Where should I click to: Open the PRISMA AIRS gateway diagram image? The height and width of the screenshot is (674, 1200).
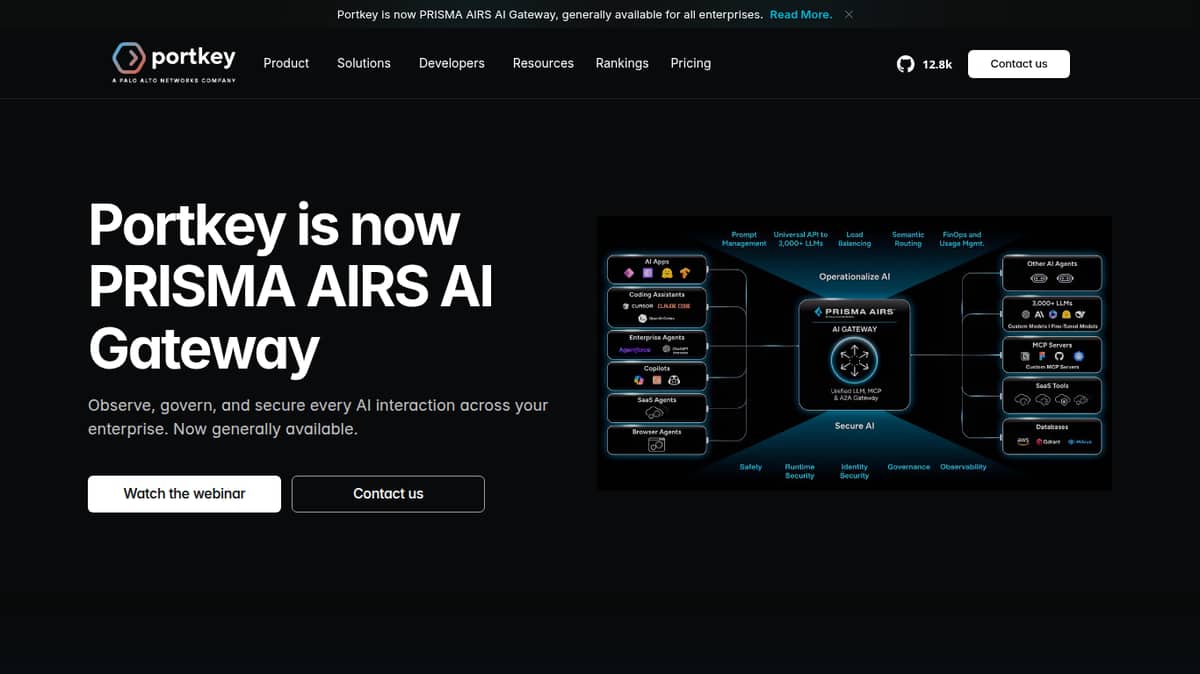click(854, 353)
